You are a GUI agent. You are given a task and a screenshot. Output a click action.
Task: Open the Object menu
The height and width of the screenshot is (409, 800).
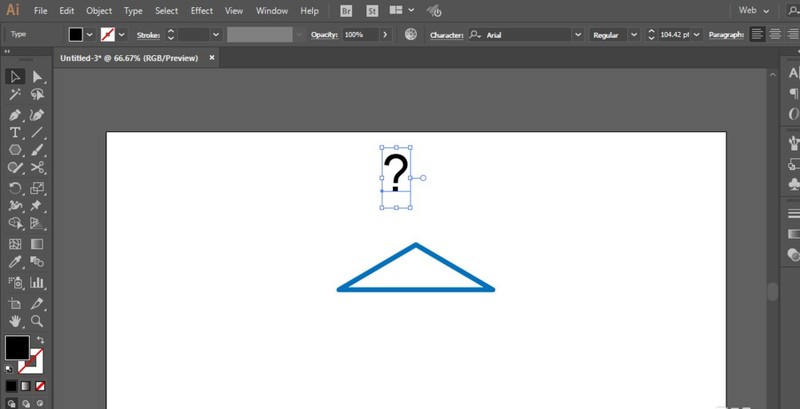coord(99,11)
